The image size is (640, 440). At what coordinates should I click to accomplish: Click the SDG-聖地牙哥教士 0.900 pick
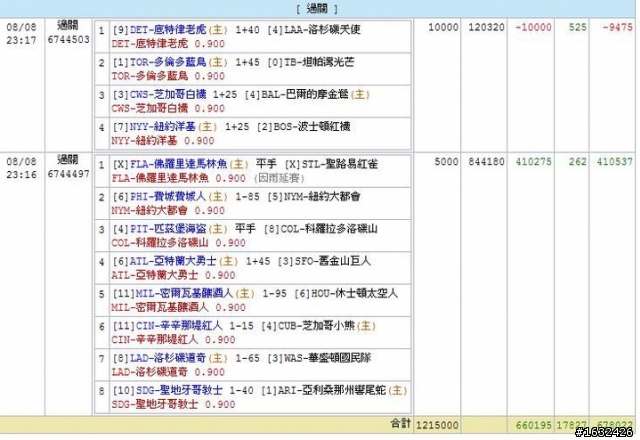coord(173,404)
